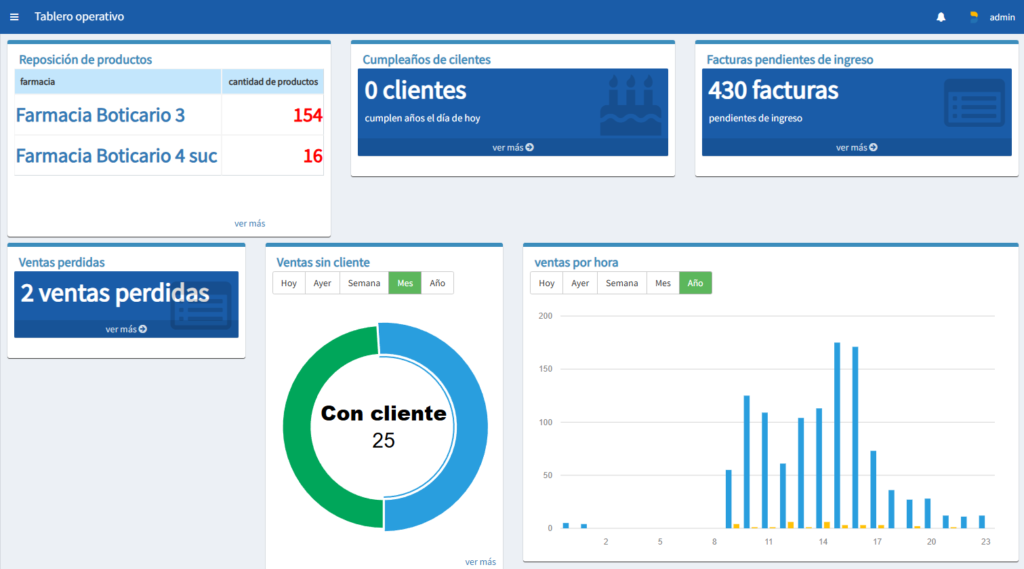Open ver más in Reposición de productos
The image size is (1024, 569).
(250, 223)
